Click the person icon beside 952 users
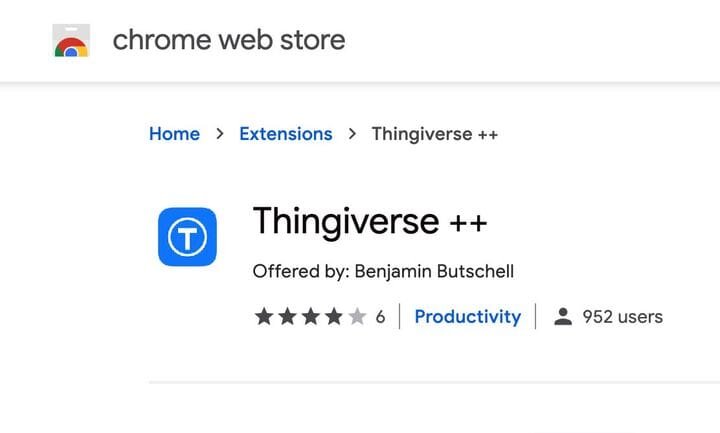Viewport: 720px width, 433px height. click(563, 317)
